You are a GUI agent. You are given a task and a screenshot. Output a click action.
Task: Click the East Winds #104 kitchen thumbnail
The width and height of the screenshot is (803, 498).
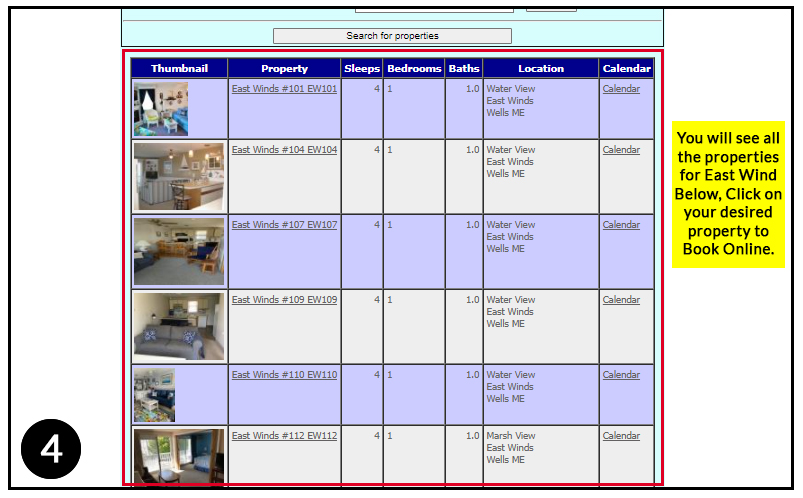point(179,177)
